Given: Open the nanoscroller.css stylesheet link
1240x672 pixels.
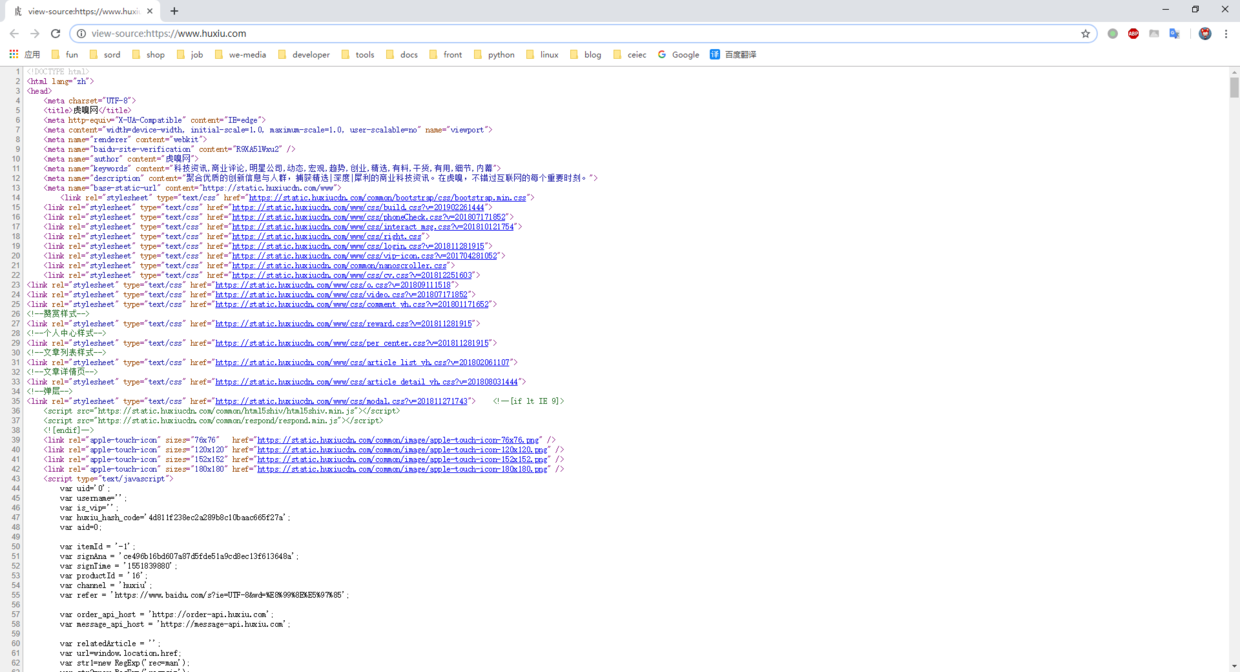Looking at the screenshot, I should coord(339,266).
